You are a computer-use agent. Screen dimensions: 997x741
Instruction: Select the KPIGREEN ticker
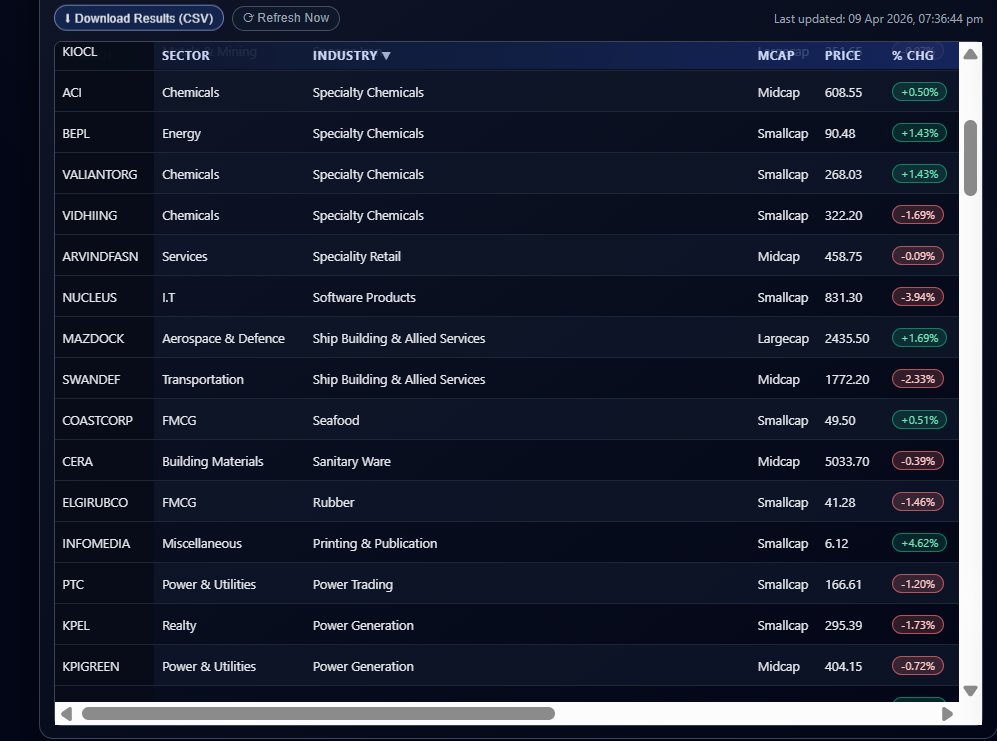click(x=90, y=667)
